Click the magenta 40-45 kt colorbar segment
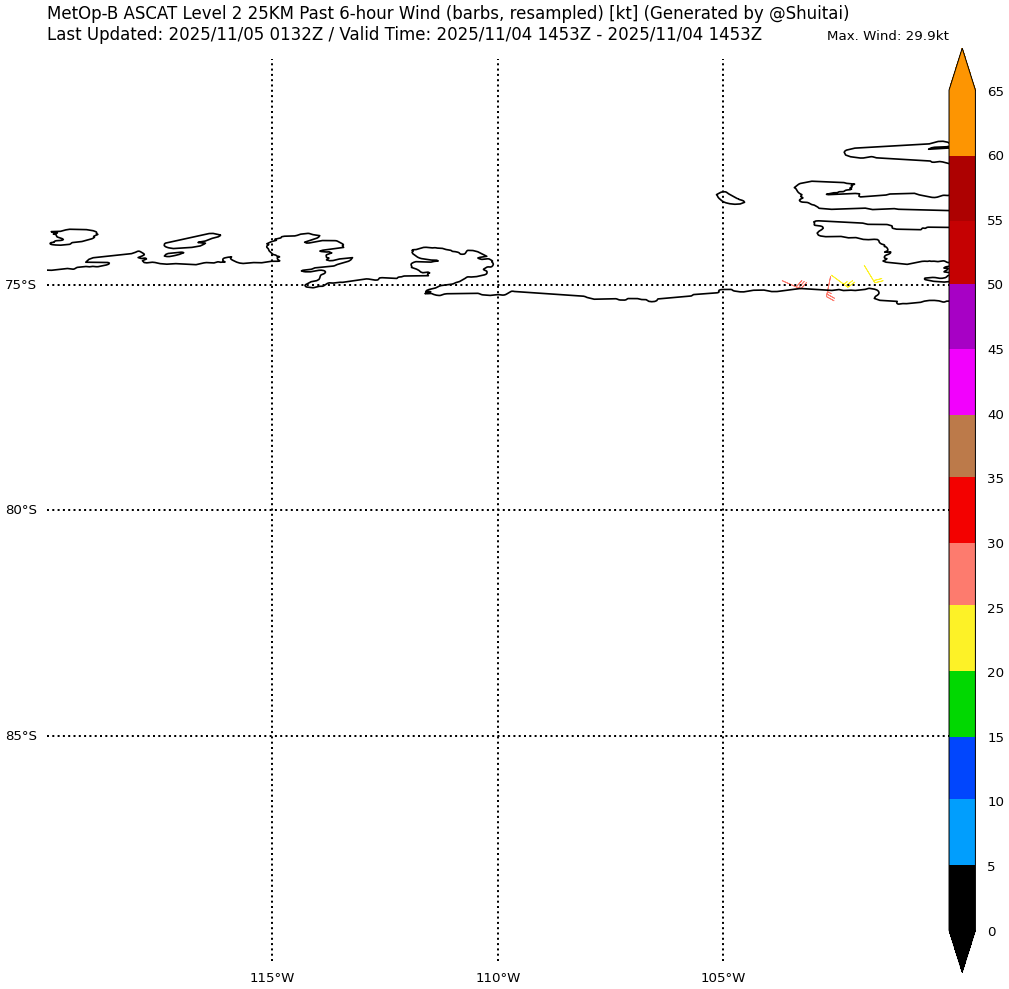The width and height of the screenshot is (1009, 989). [x=961, y=382]
